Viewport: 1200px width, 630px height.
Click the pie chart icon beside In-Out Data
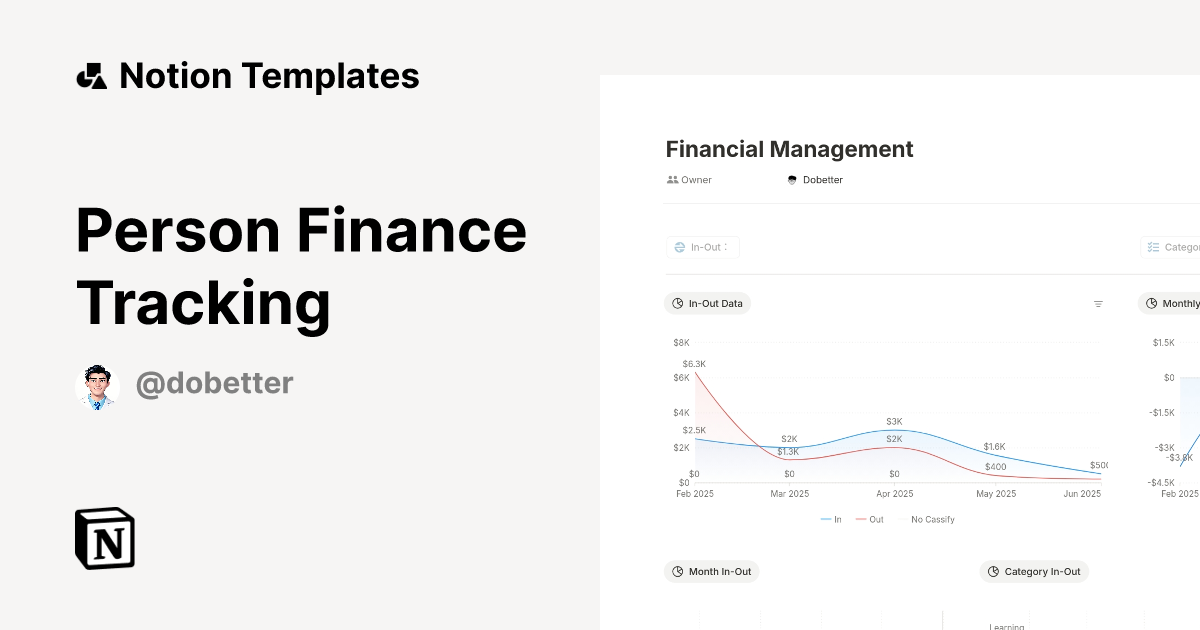[678, 303]
